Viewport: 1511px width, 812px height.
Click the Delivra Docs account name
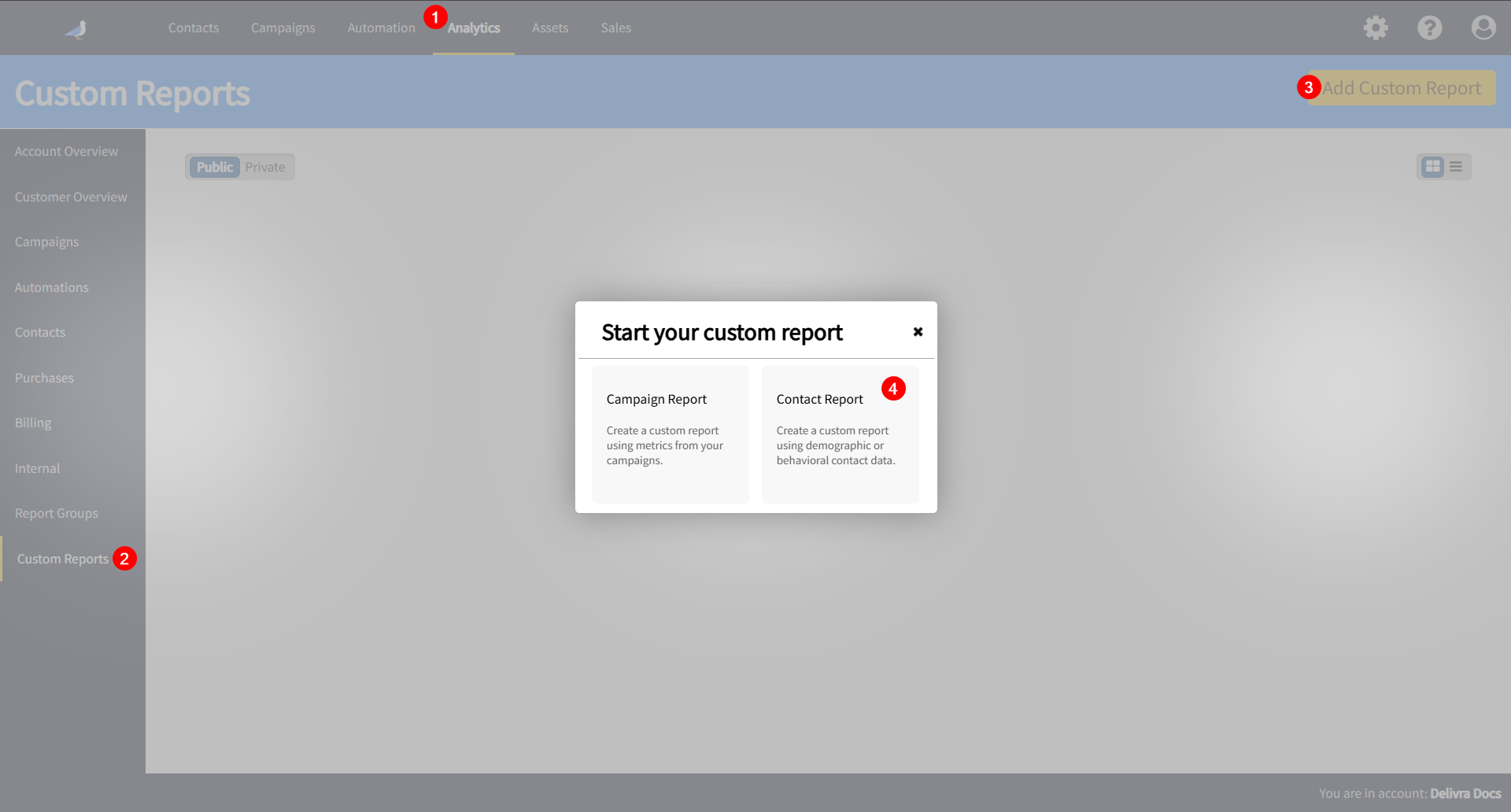coord(1465,793)
